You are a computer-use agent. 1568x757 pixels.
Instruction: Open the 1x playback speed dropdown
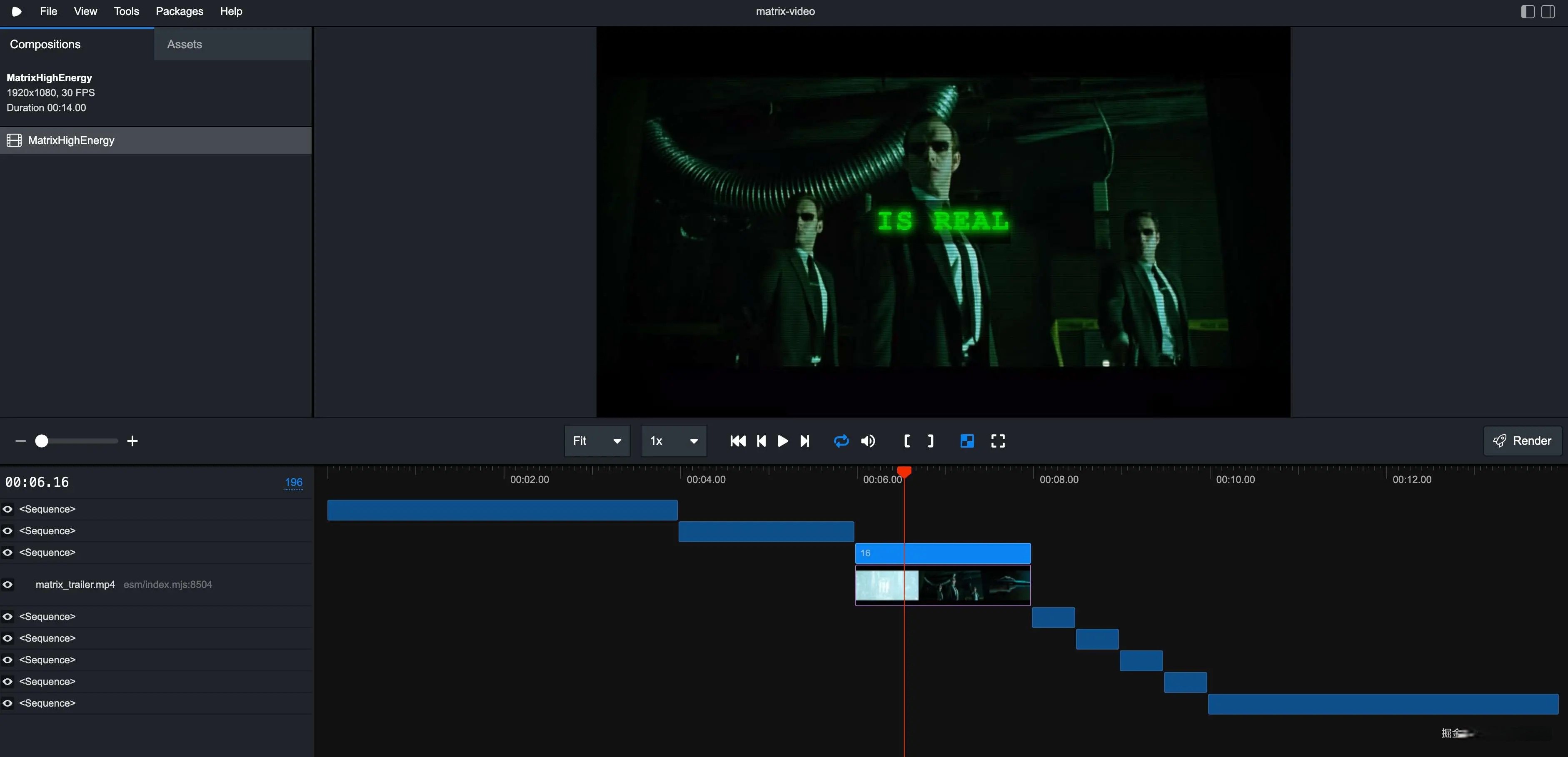(673, 441)
